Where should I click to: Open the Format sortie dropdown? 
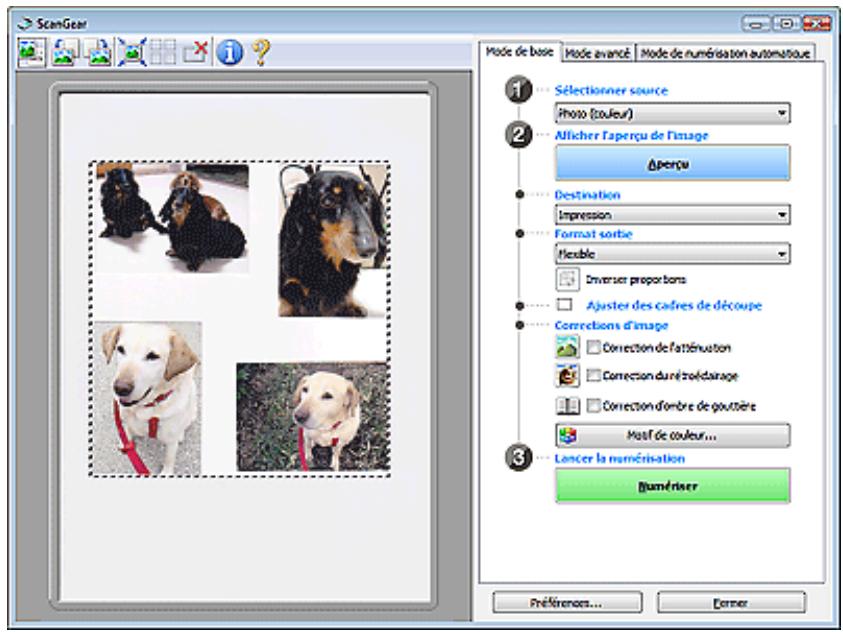pos(673,254)
